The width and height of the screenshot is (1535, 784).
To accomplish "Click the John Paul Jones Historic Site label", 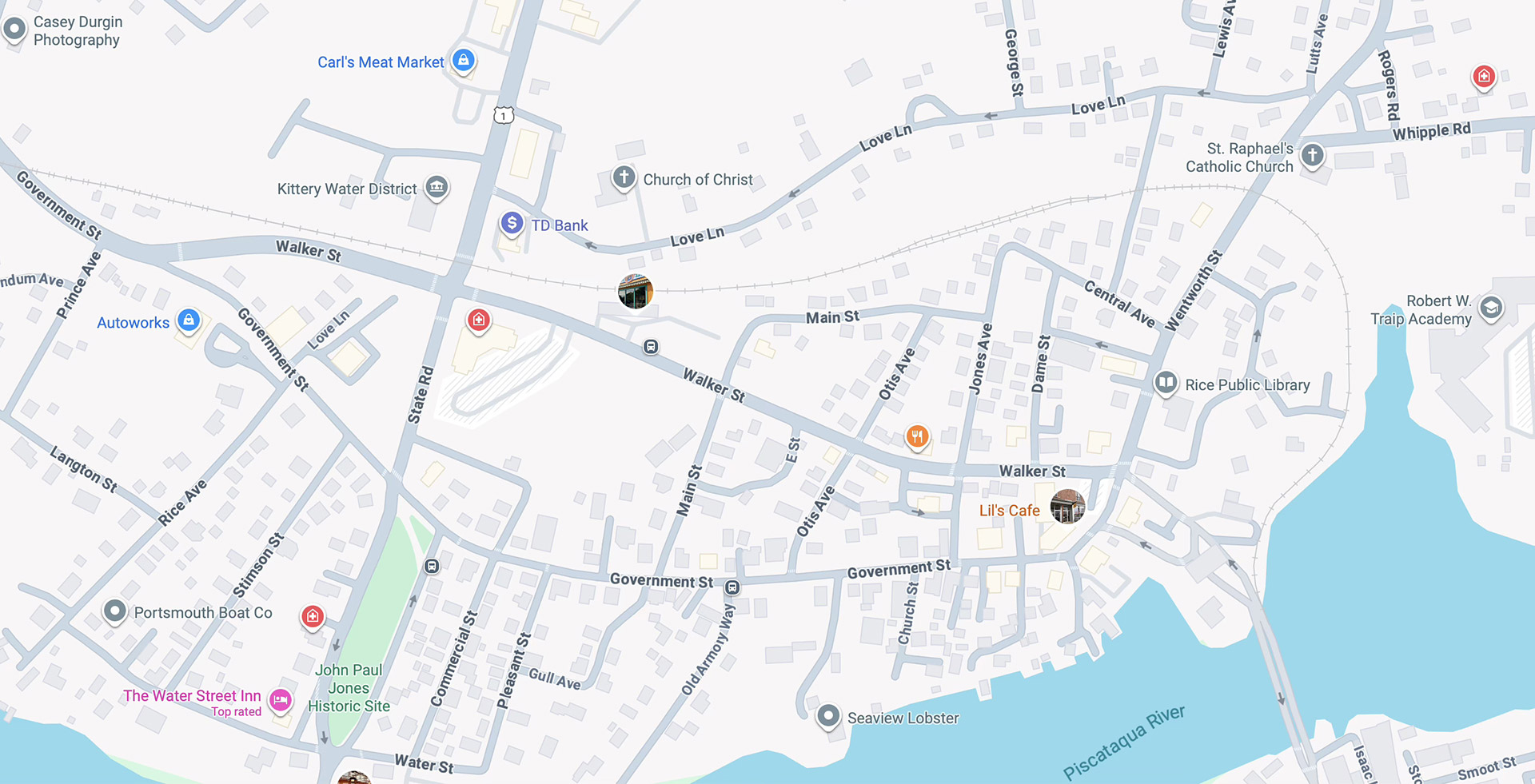I will coord(349,688).
